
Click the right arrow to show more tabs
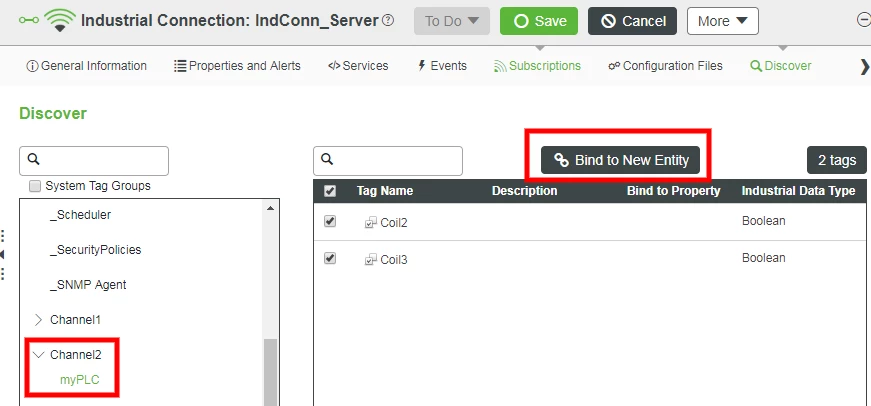coord(864,66)
